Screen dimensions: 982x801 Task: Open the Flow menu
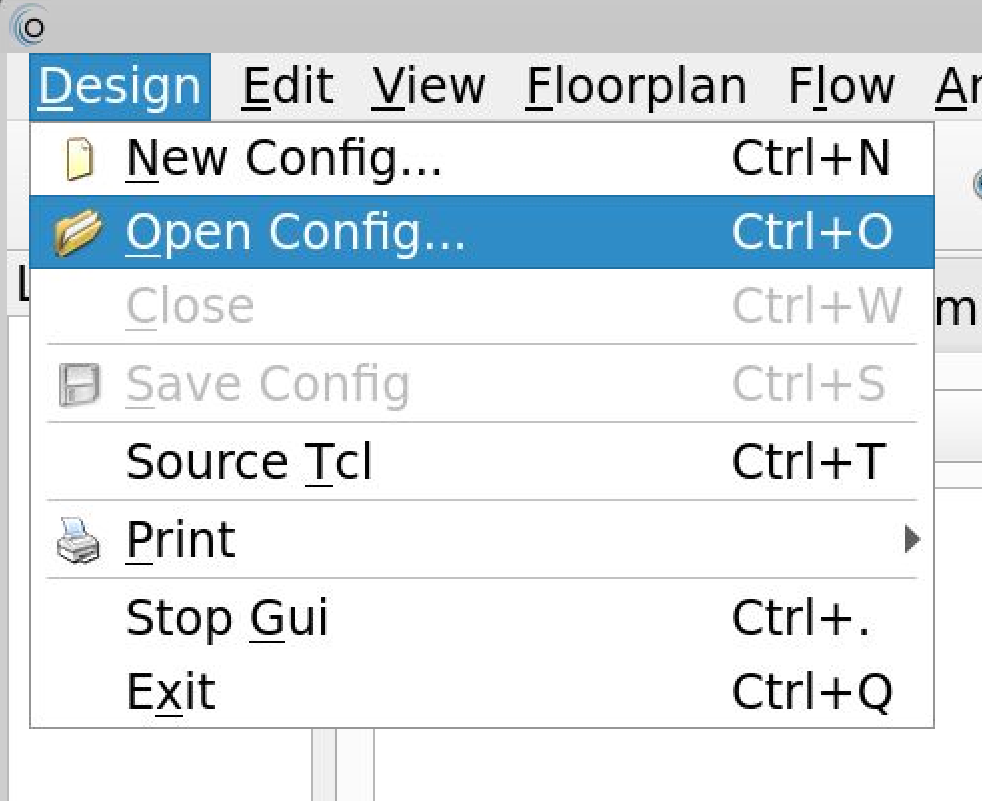[841, 86]
